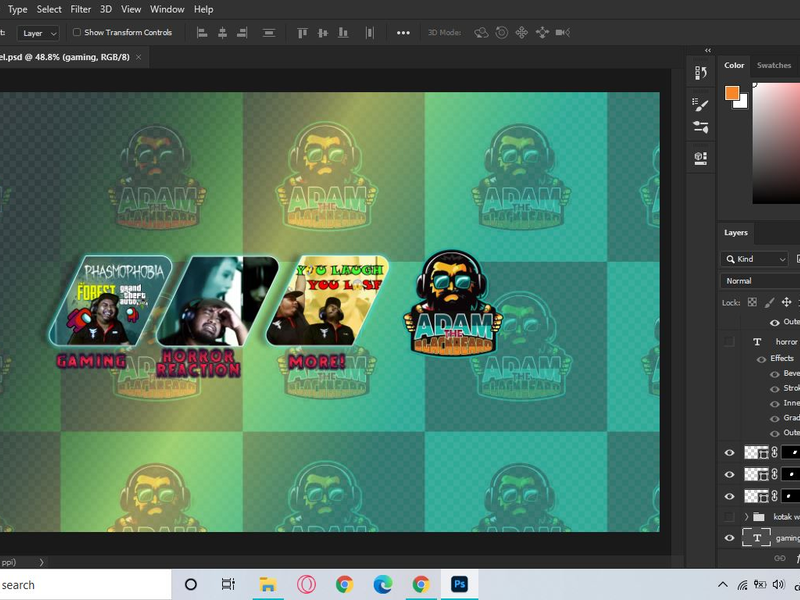Click the lock image pixels brush icon
The image size is (800, 600).
pos(769,302)
